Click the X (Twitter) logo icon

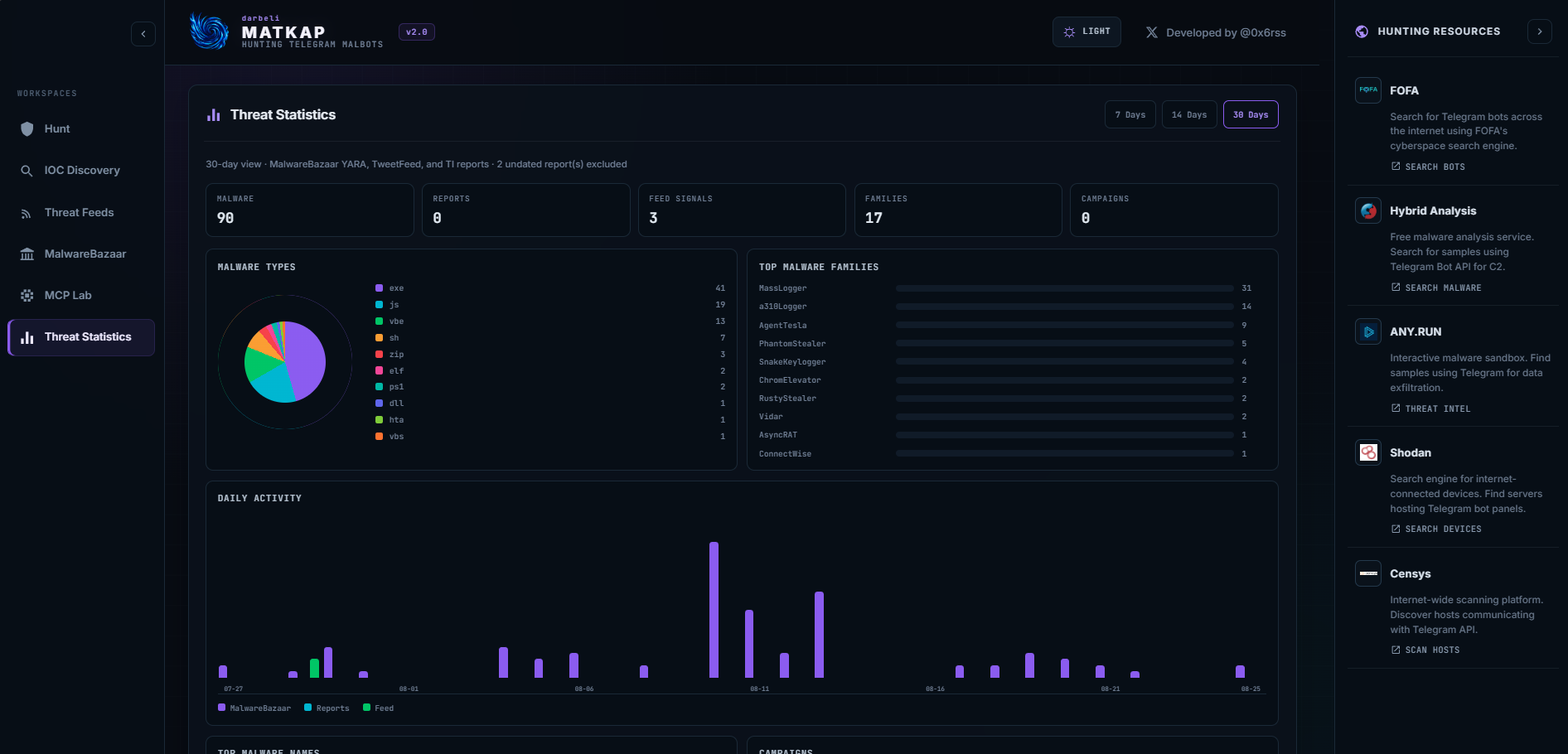pos(1152,32)
